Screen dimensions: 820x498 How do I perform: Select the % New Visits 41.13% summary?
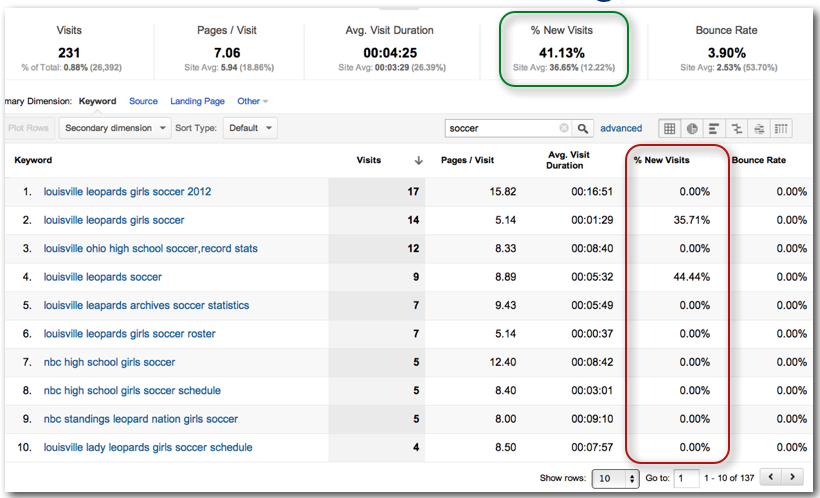tap(563, 51)
